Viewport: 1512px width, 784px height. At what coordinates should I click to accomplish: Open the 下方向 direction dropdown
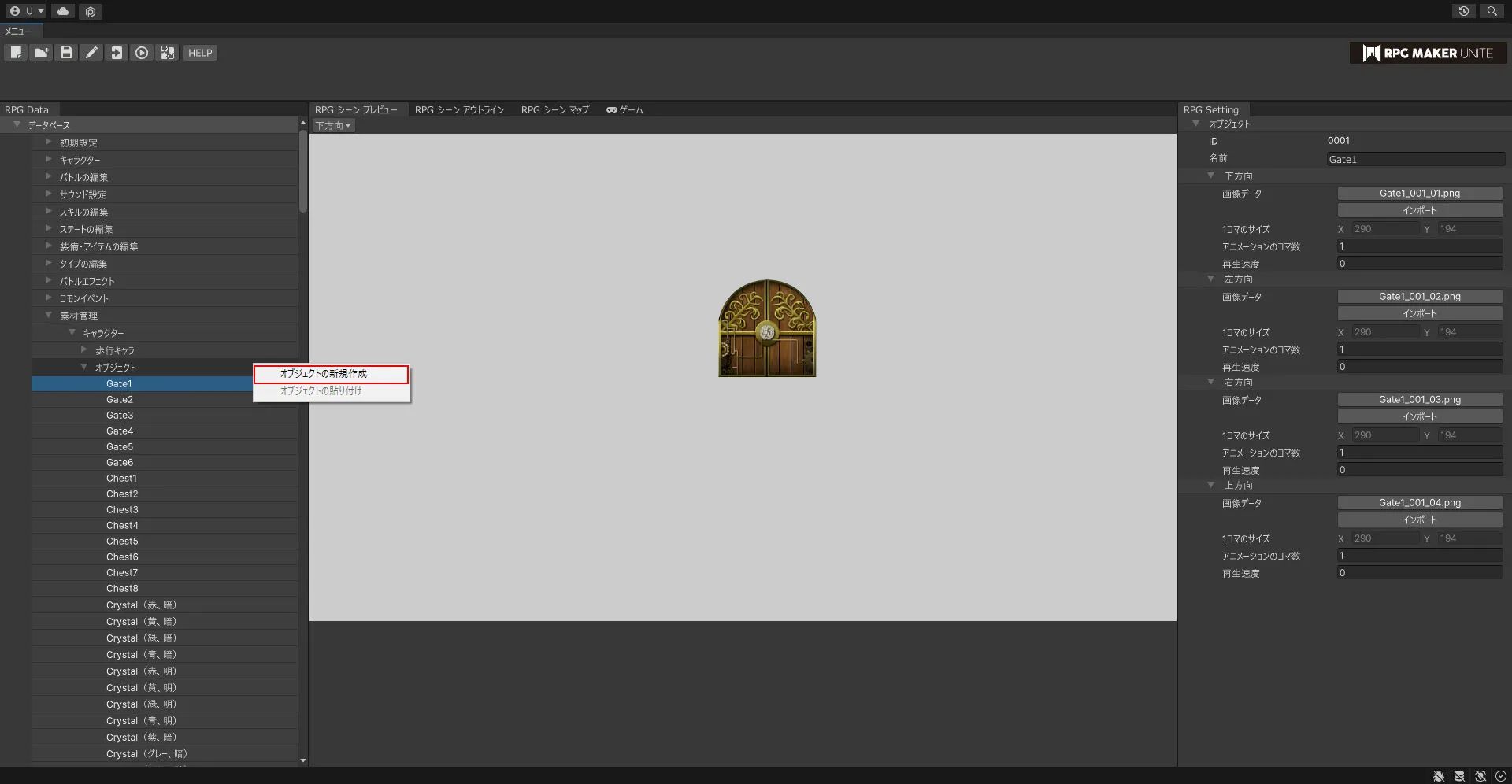334,126
